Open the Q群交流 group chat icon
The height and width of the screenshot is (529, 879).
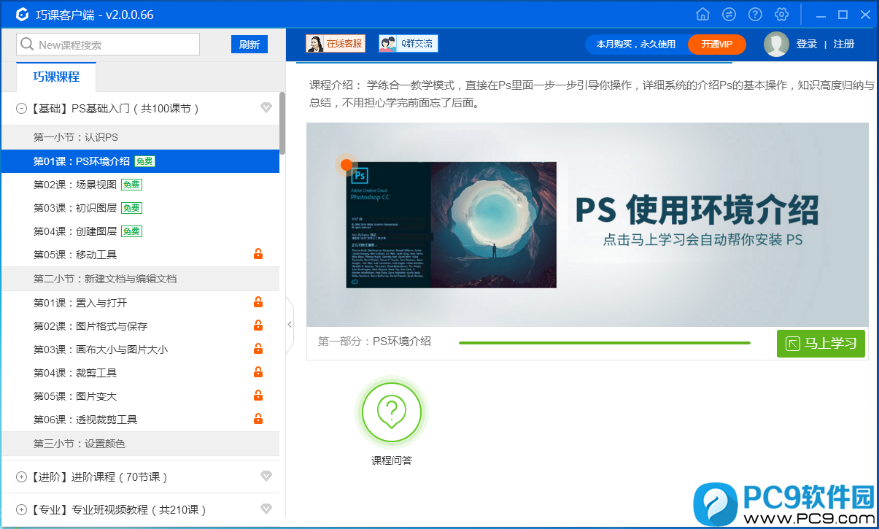point(408,44)
